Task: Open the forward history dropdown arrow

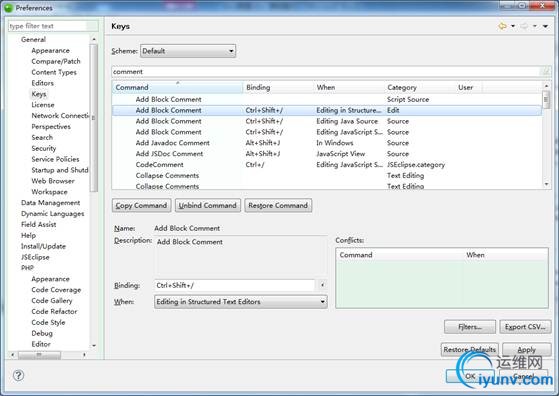Action: coord(535,26)
